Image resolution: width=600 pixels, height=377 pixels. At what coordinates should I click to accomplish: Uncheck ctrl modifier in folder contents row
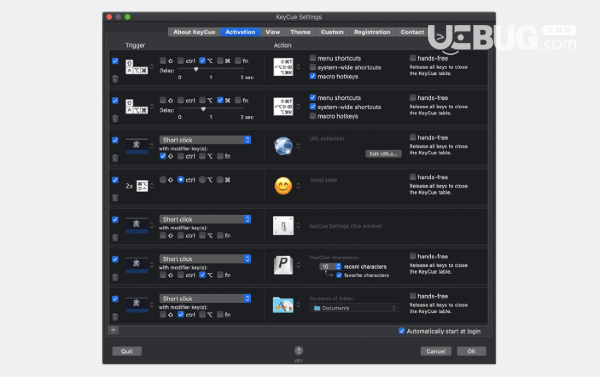[x=181, y=315]
